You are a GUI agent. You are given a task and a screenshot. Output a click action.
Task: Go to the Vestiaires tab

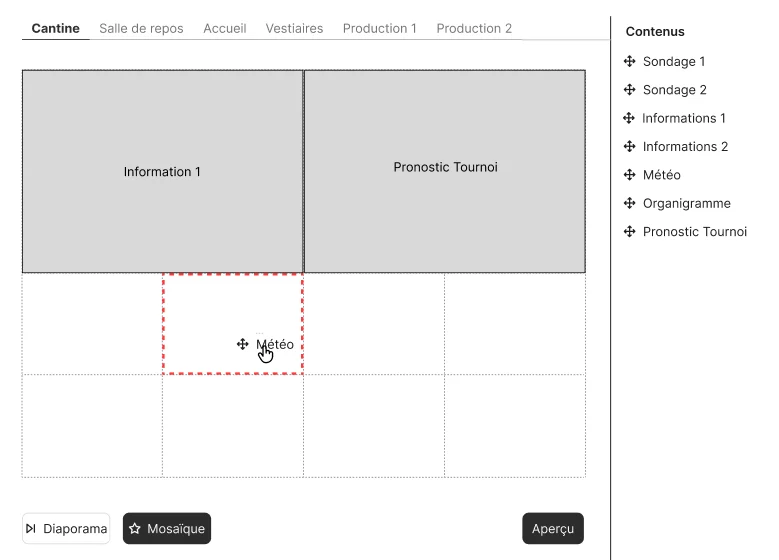point(294,28)
